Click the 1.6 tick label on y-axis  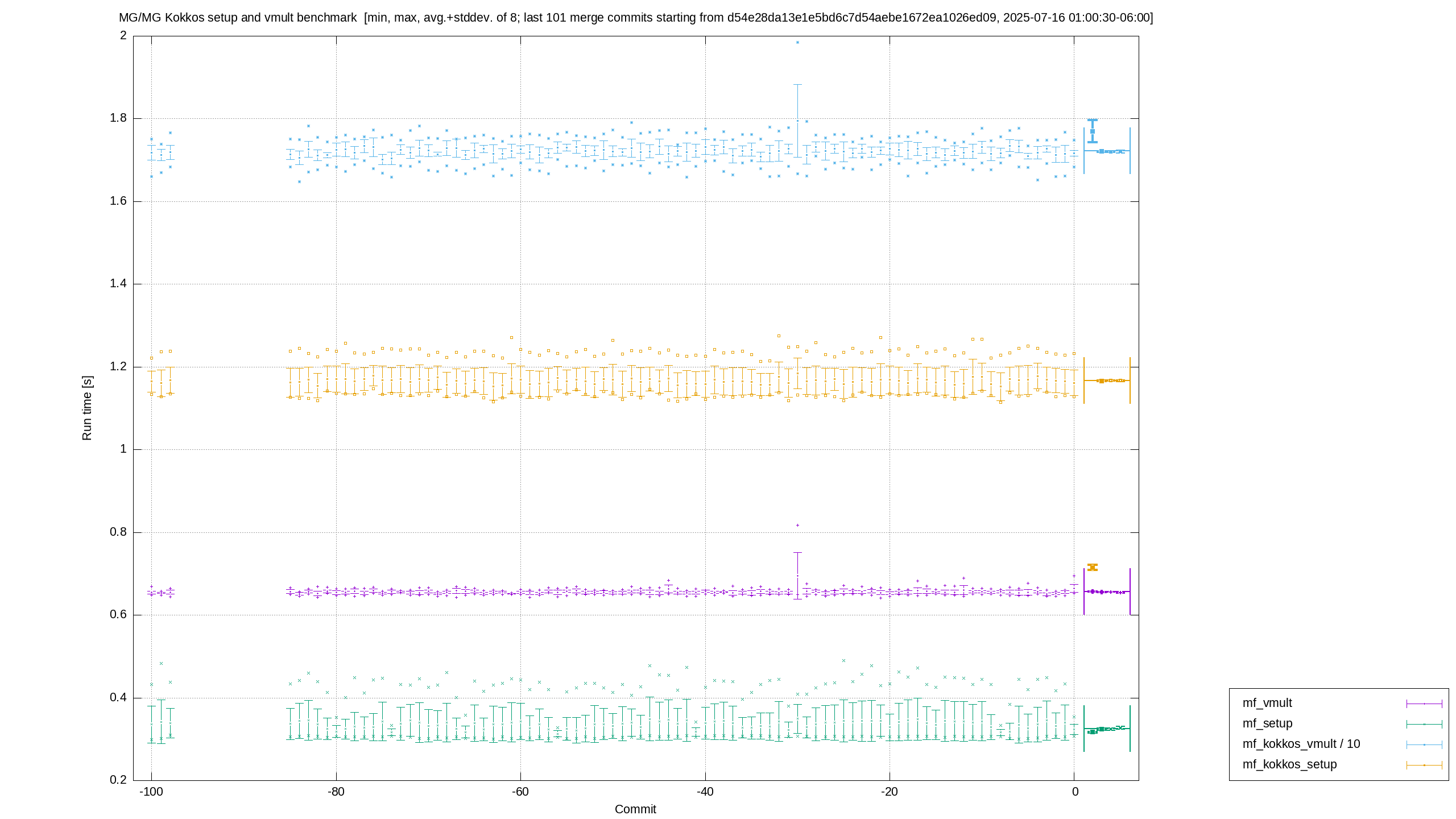(x=118, y=201)
